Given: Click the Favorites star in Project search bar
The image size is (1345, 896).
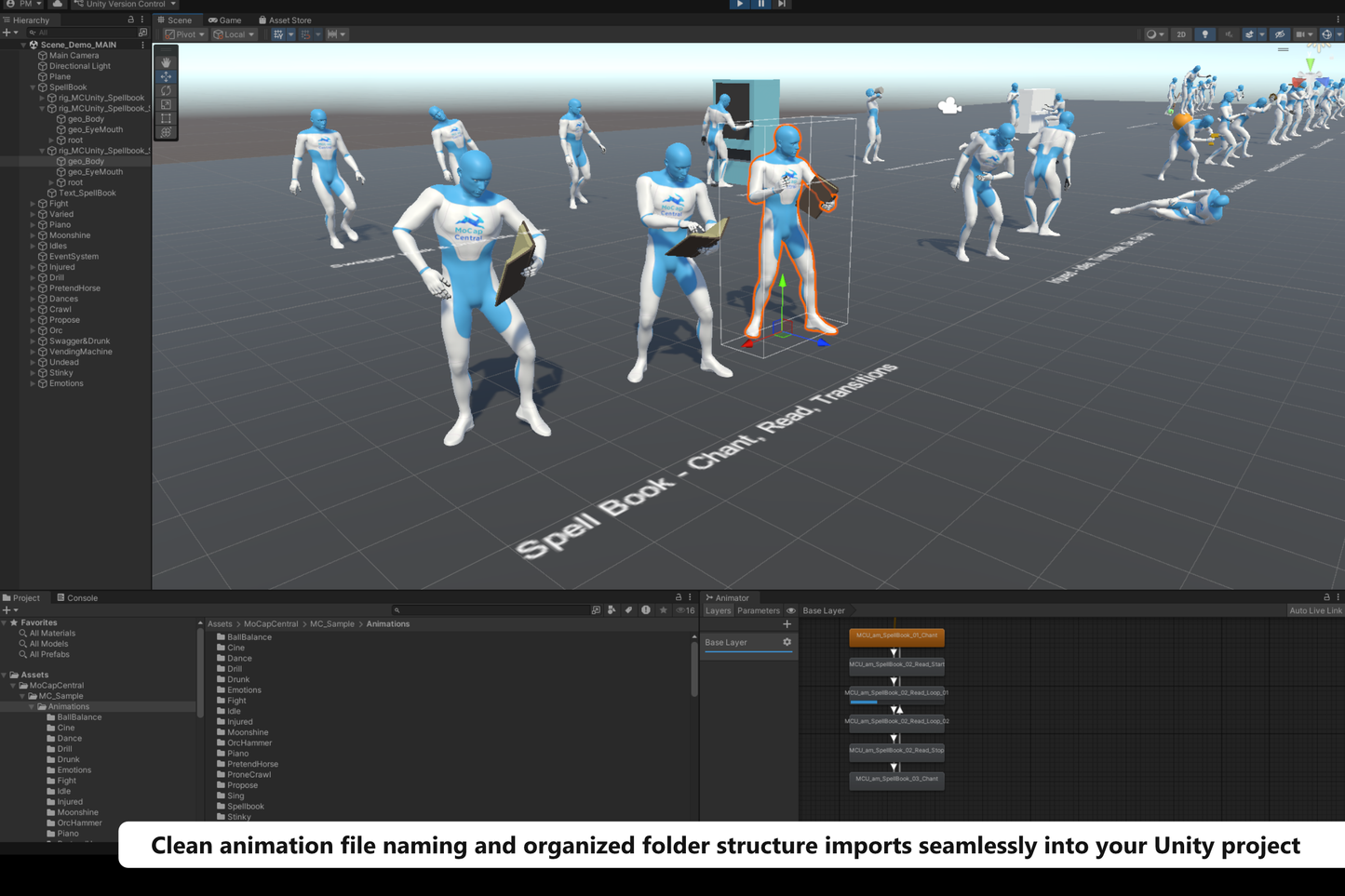Looking at the screenshot, I should (x=663, y=609).
